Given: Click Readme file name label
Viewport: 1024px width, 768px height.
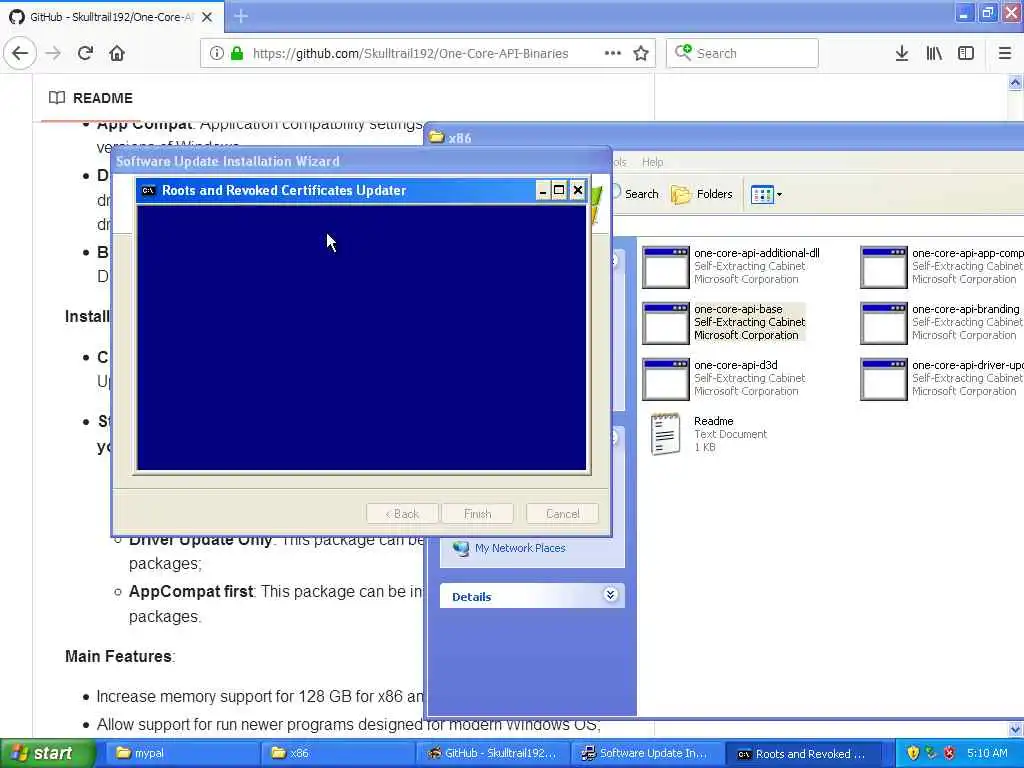Looking at the screenshot, I should click(713, 421).
